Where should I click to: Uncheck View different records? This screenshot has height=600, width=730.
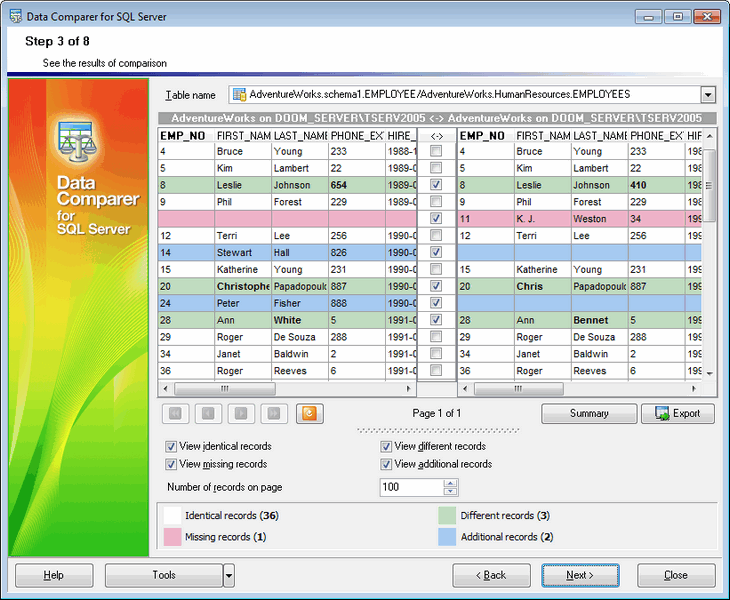(x=387, y=447)
